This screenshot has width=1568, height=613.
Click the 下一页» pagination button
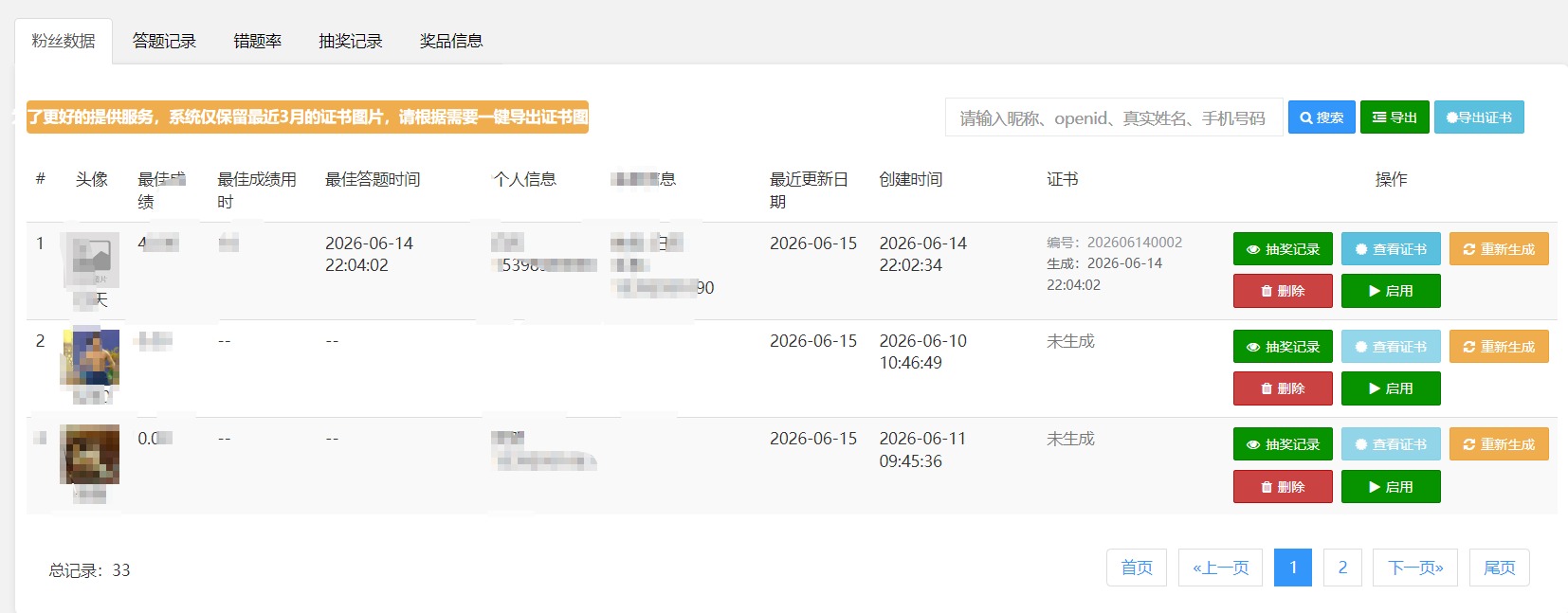(1415, 568)
